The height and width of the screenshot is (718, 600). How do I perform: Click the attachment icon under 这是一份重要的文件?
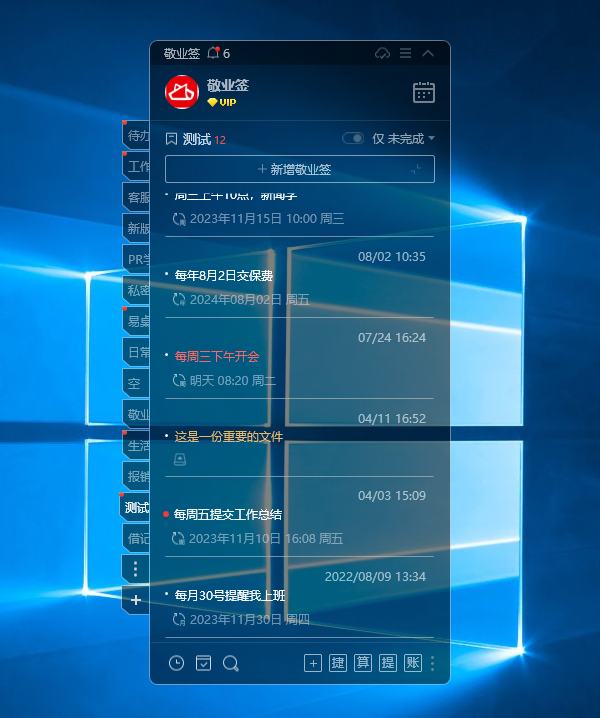pyautogui.click(x=180, y=459)
